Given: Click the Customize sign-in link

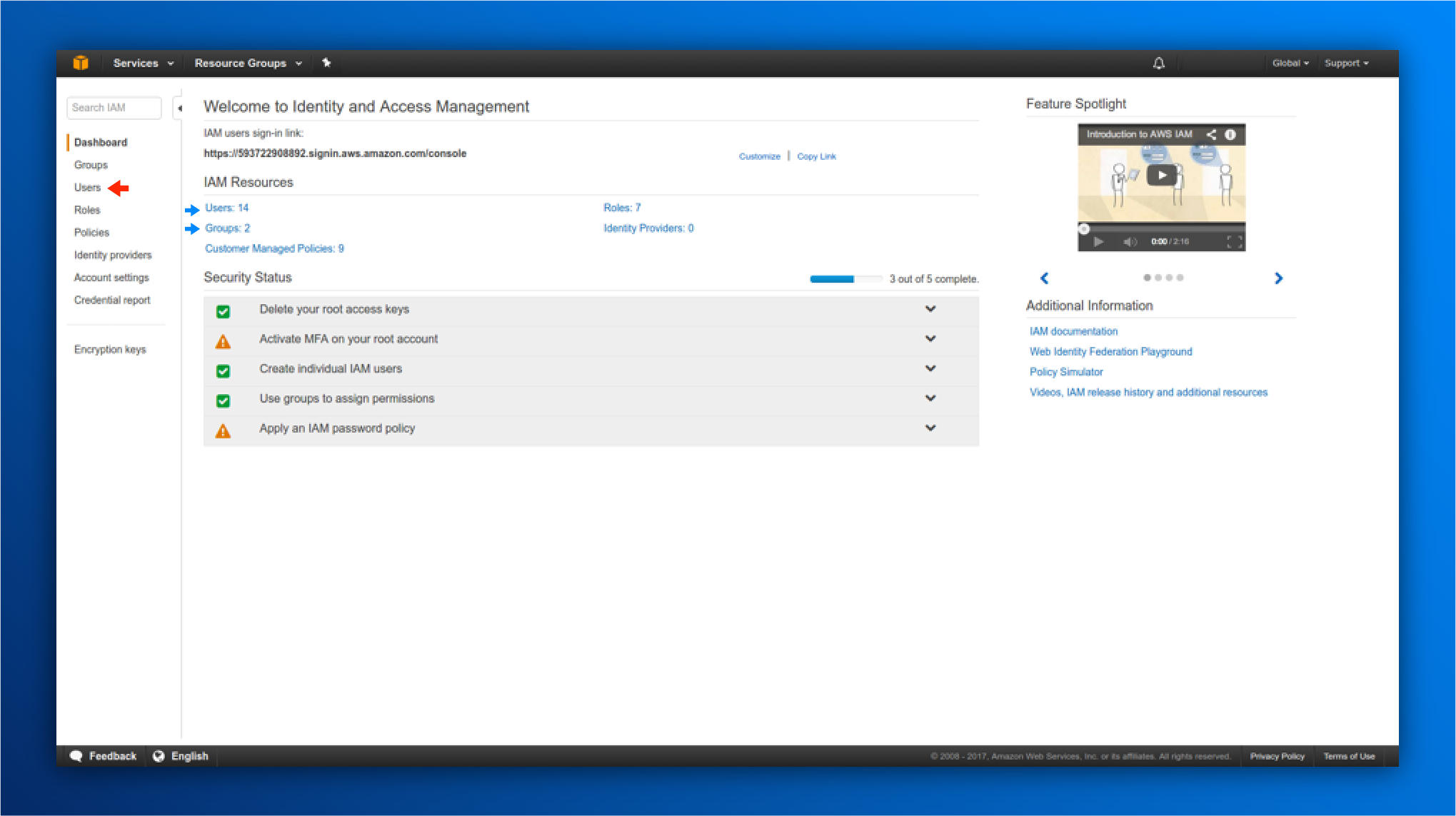Looking at the screenshot, I should tap(759, 156).
